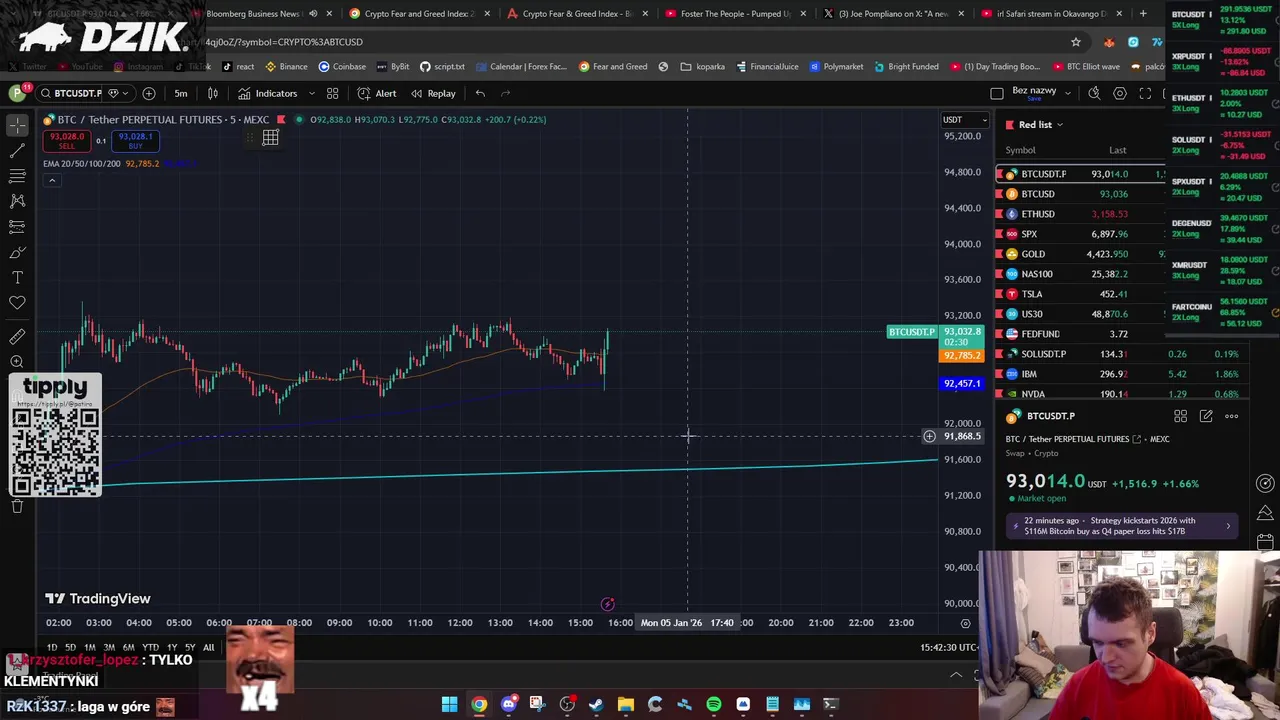The height and width of the screenshot is (720, 1280).
Task: Click the lightning event marker on time axis
Action: click(607, 604)
